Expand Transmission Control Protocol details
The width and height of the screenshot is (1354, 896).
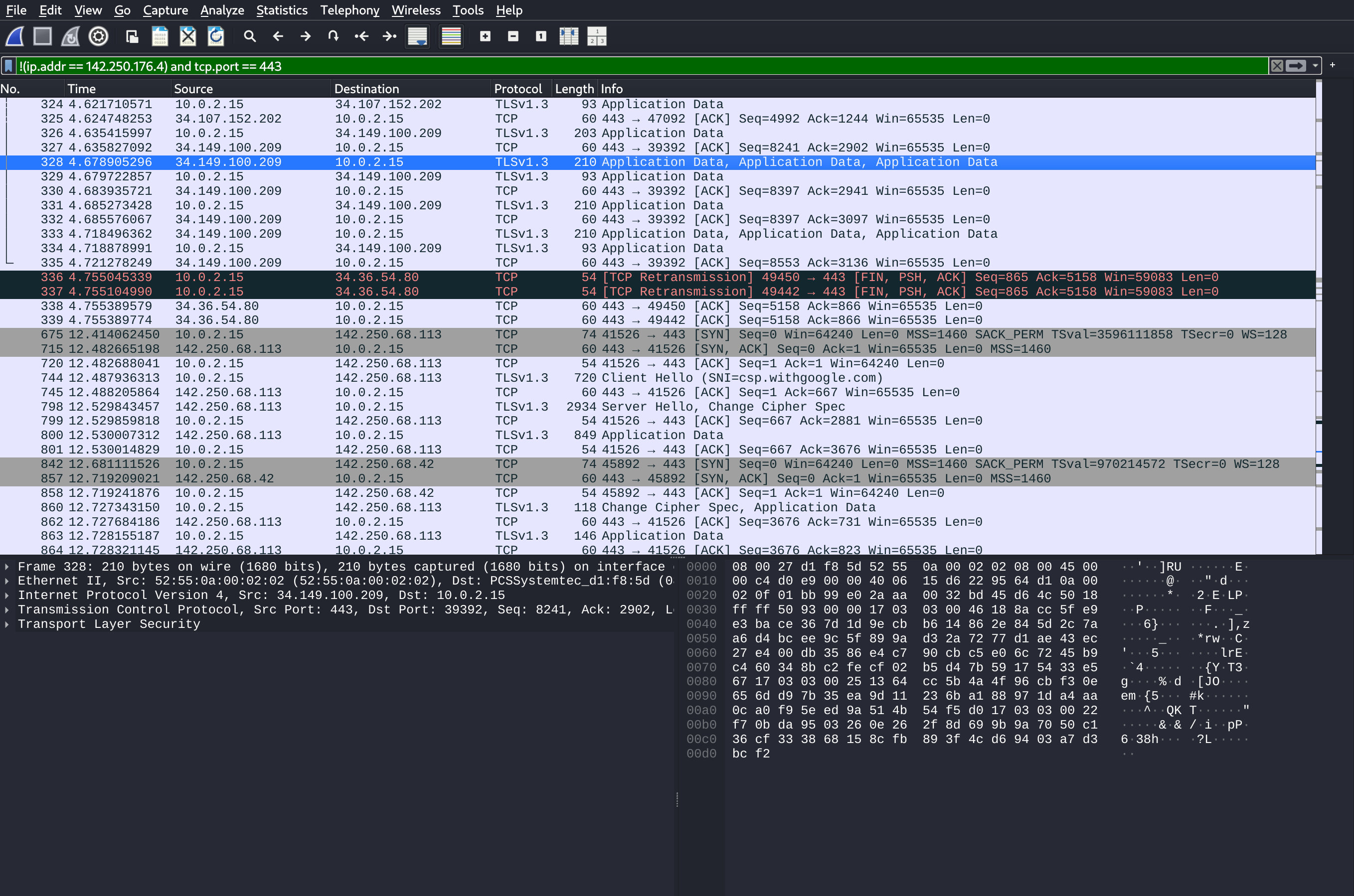coord(7,610)
